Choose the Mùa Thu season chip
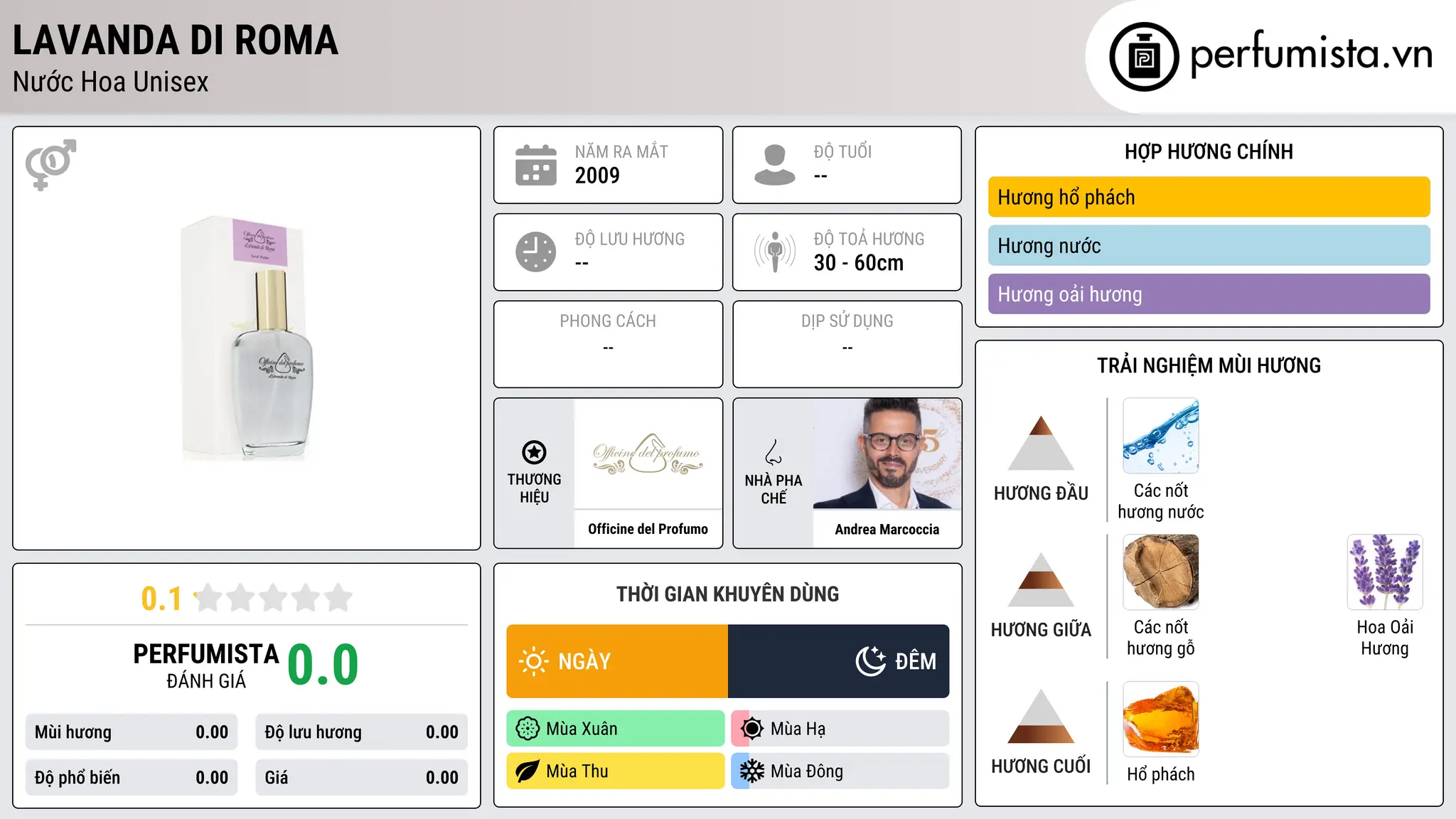1456x819 pixels. [x=616, y=771]
